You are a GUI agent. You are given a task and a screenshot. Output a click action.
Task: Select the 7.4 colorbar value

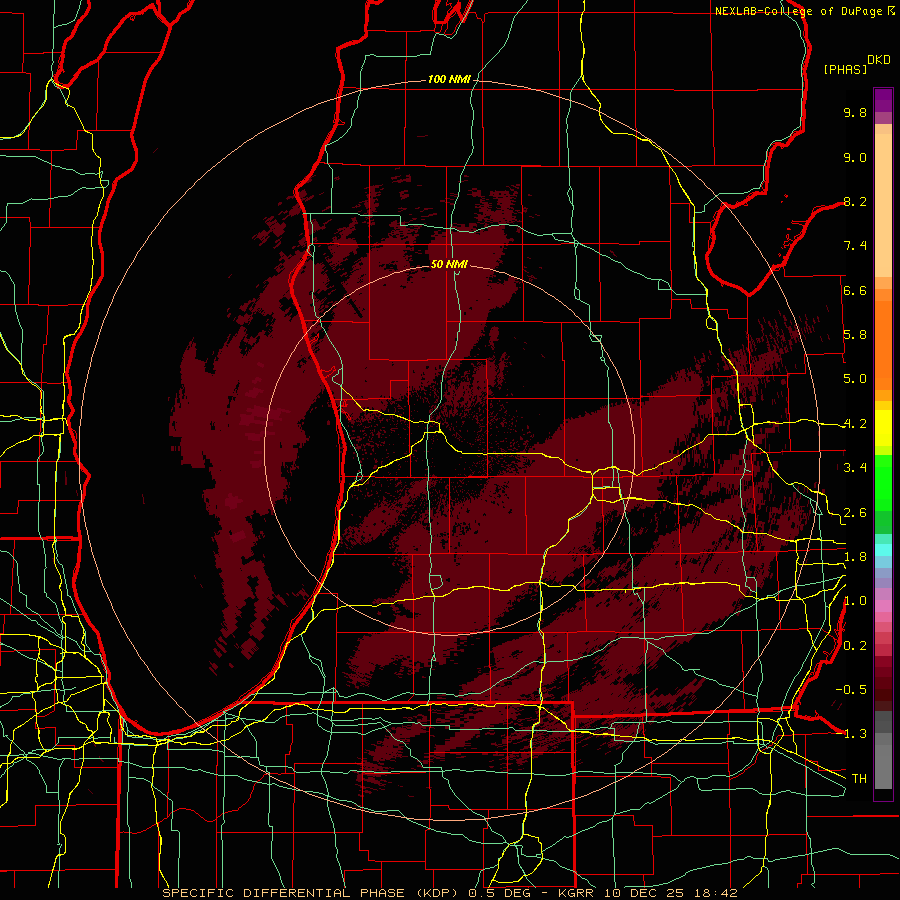coord(855,246)
